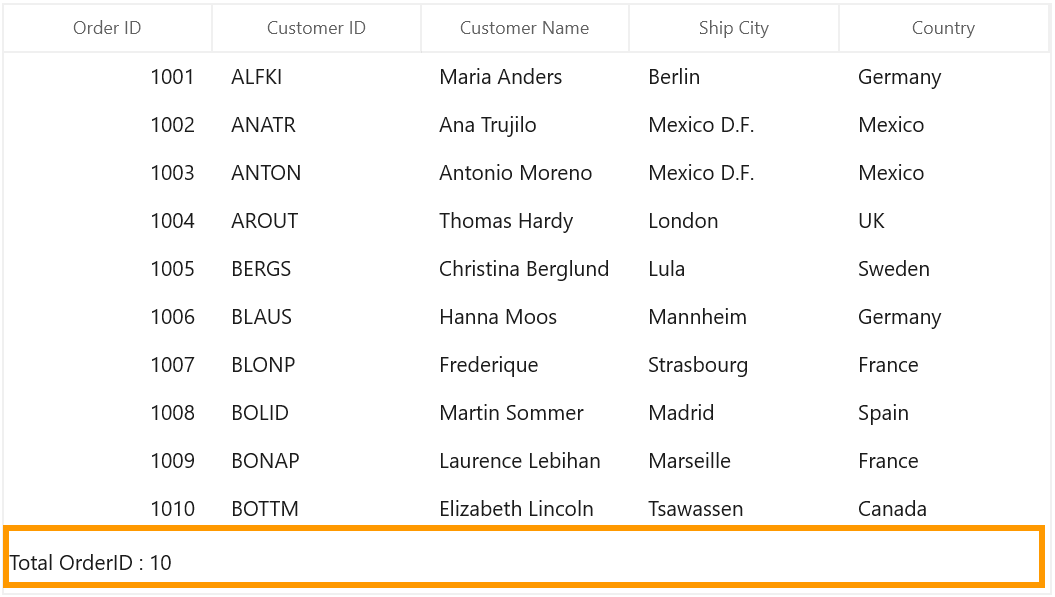Screen dimensions: 1055x597
Task: Select order 1001 cell
Action: pos(107,77)
